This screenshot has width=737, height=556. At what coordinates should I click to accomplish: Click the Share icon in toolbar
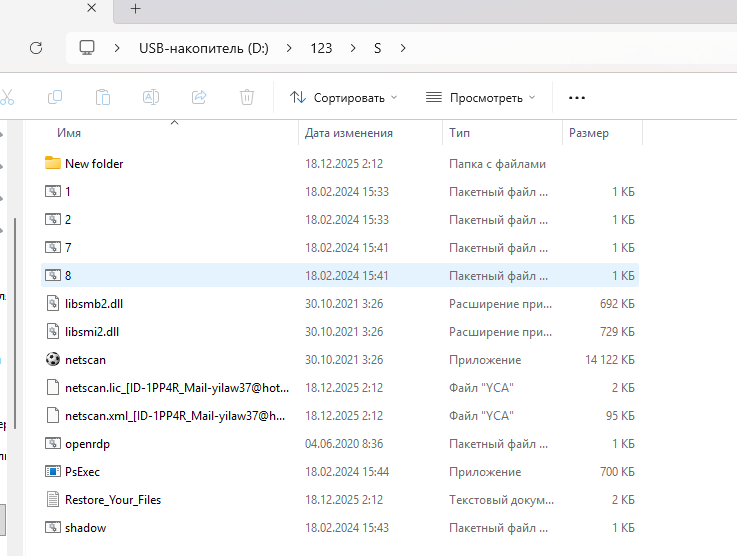(x=199, y=97)
